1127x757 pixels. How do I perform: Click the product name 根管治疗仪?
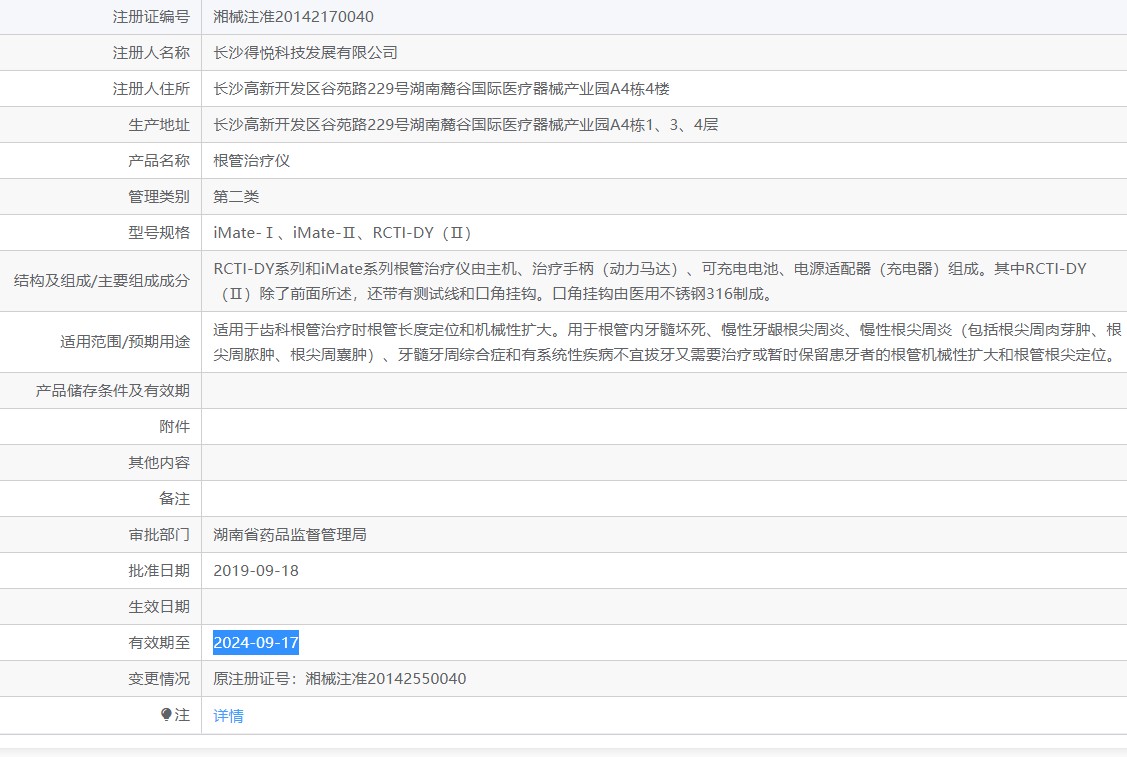pos(252,160)
